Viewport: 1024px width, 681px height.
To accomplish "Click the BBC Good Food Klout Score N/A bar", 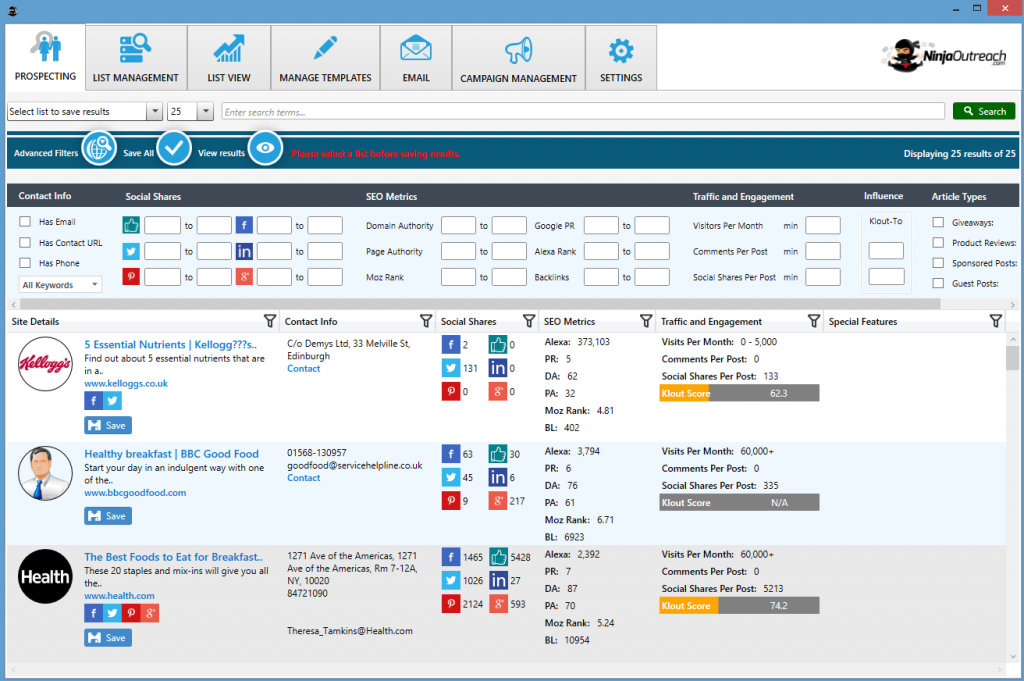I will pos(739,502).
